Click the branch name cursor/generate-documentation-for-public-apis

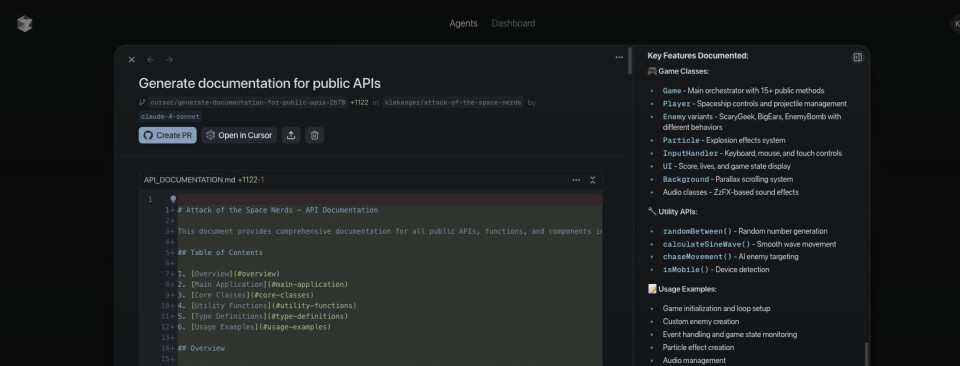(247, 103)
